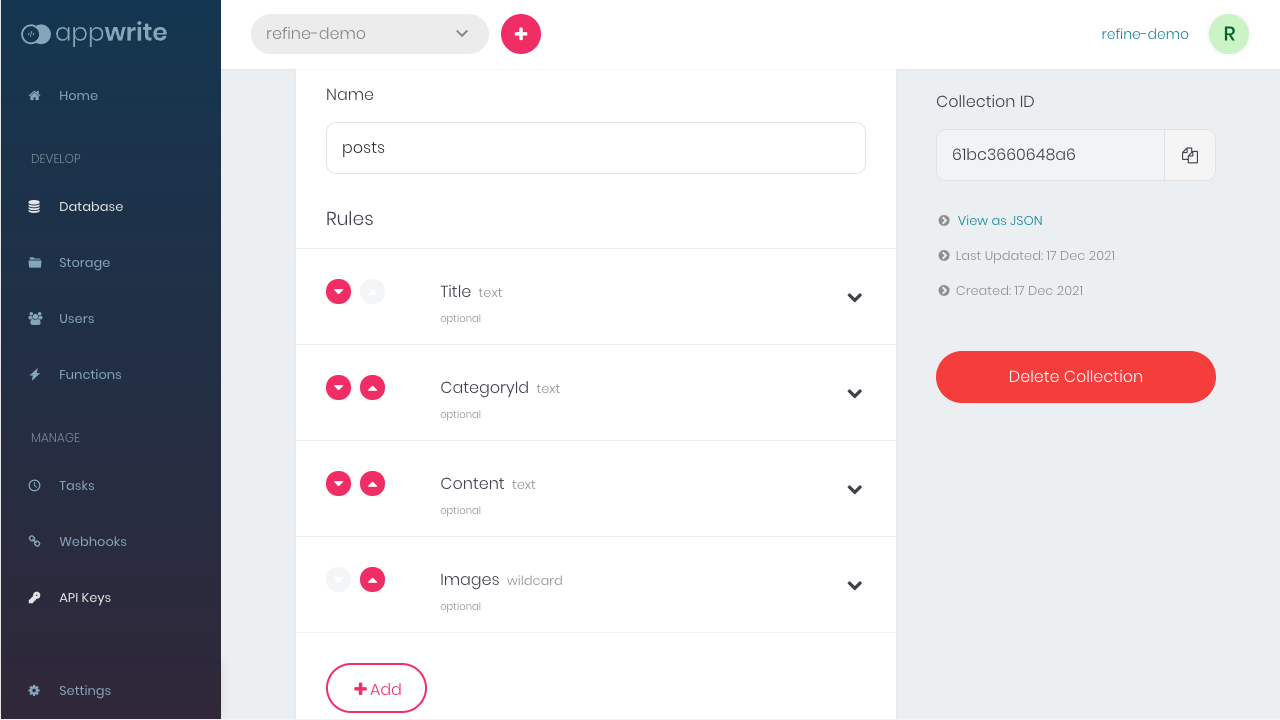Image resolution: width=1280 pixels, height=720 pixels.
Task: Click the collection Name input field
Action: 595,148
